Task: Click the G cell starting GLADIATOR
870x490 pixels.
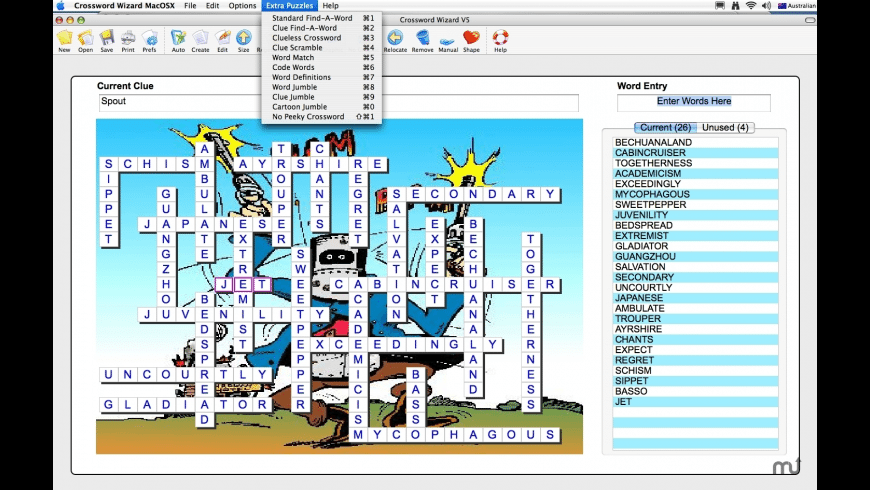Action: (108, 405)
